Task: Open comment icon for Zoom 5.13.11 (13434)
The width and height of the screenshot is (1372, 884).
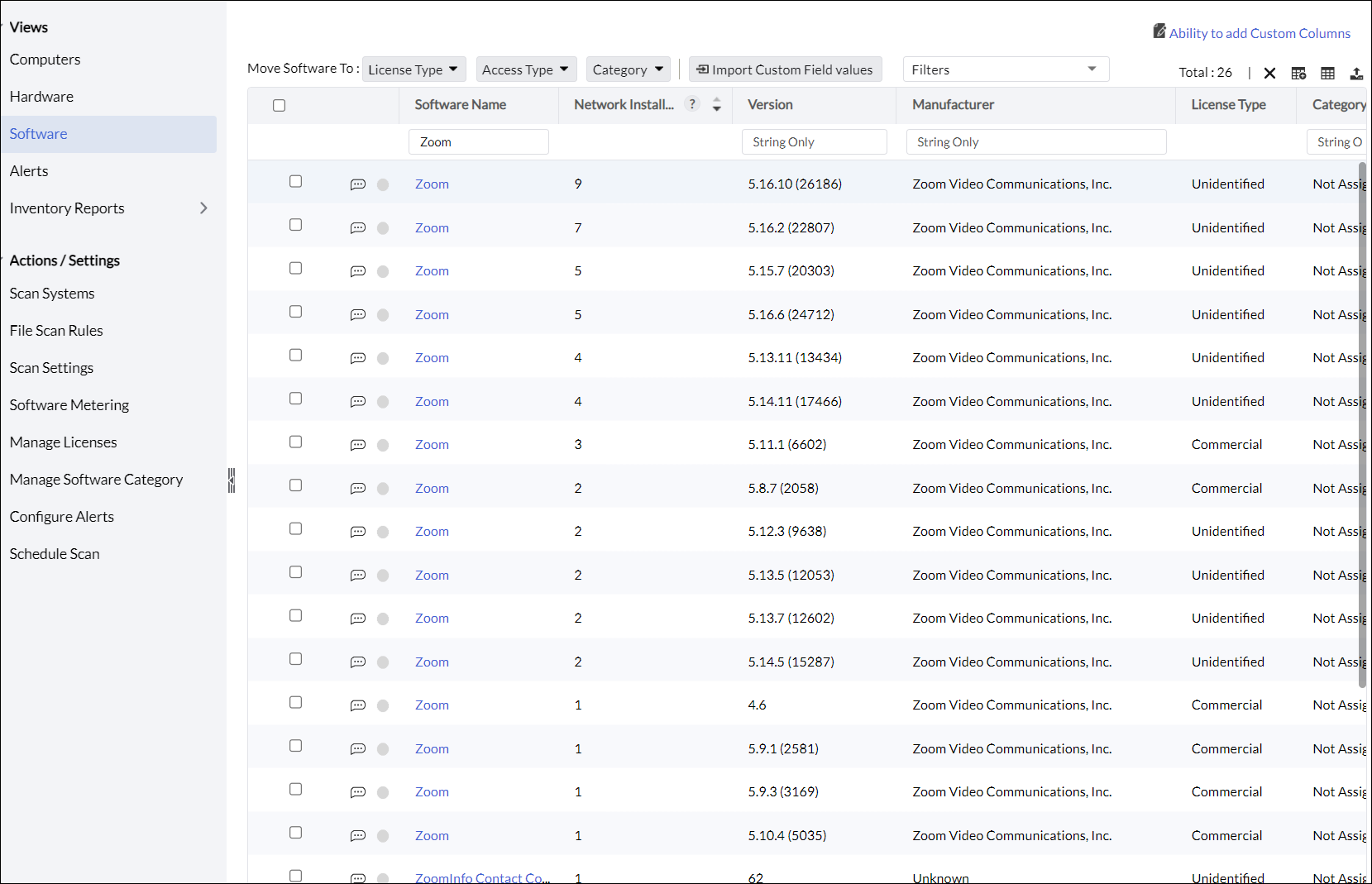Action: click(357, 358)
